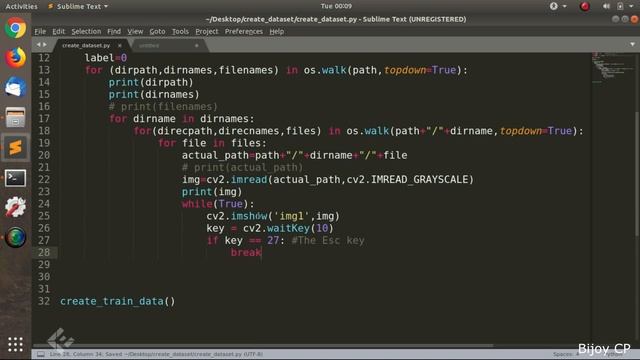Click the red recording indicator in top bar

point(585,6)
